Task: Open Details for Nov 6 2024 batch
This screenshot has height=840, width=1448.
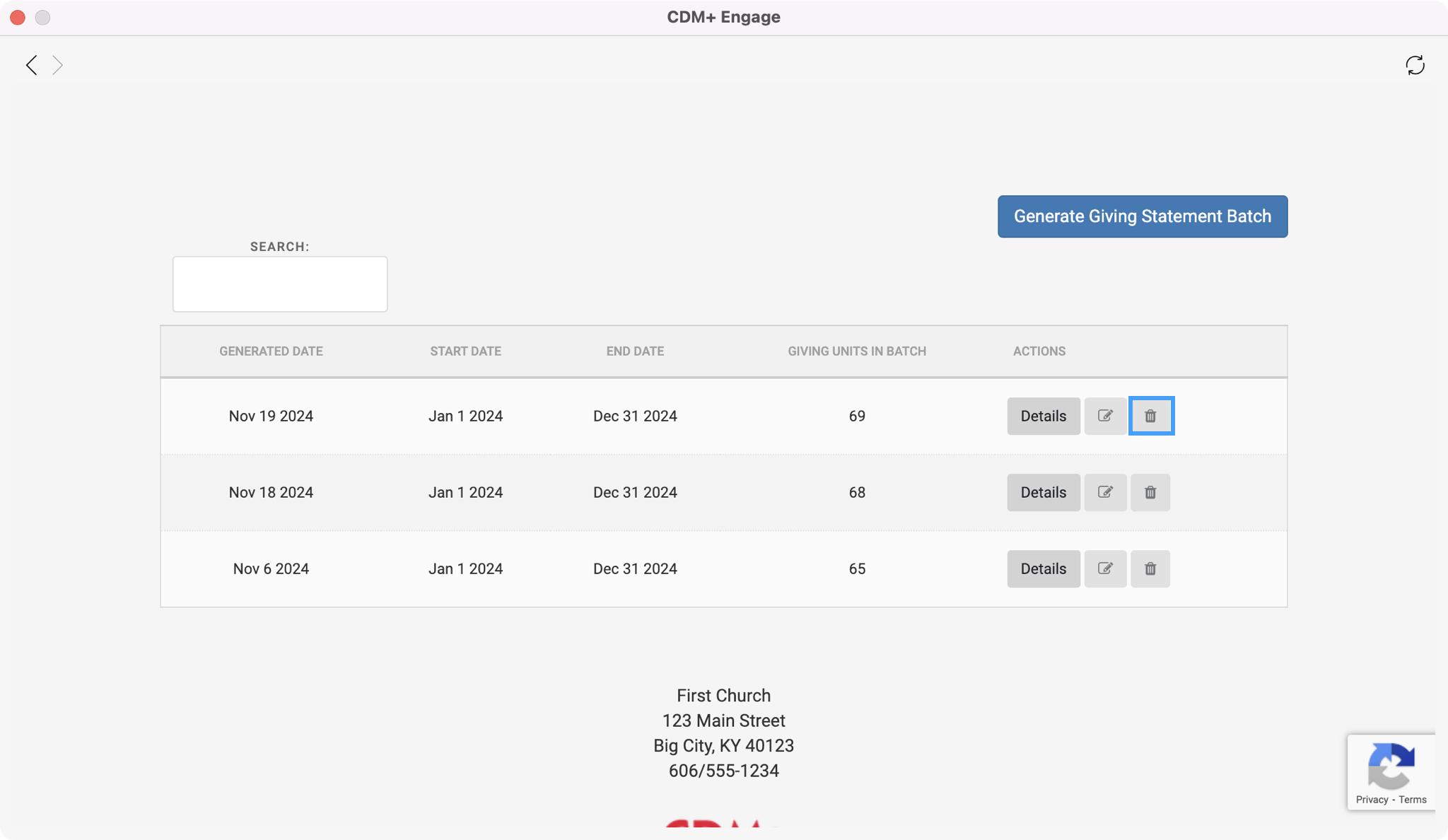Action: (1043, 568)
